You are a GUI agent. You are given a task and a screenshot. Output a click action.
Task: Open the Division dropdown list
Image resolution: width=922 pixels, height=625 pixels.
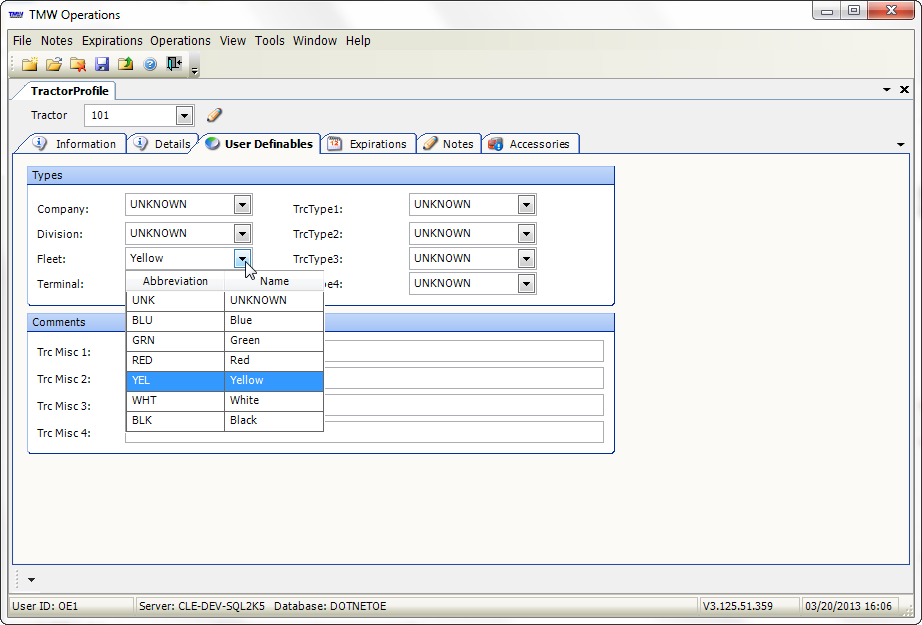pyautogui.click(x=242, y=234)
